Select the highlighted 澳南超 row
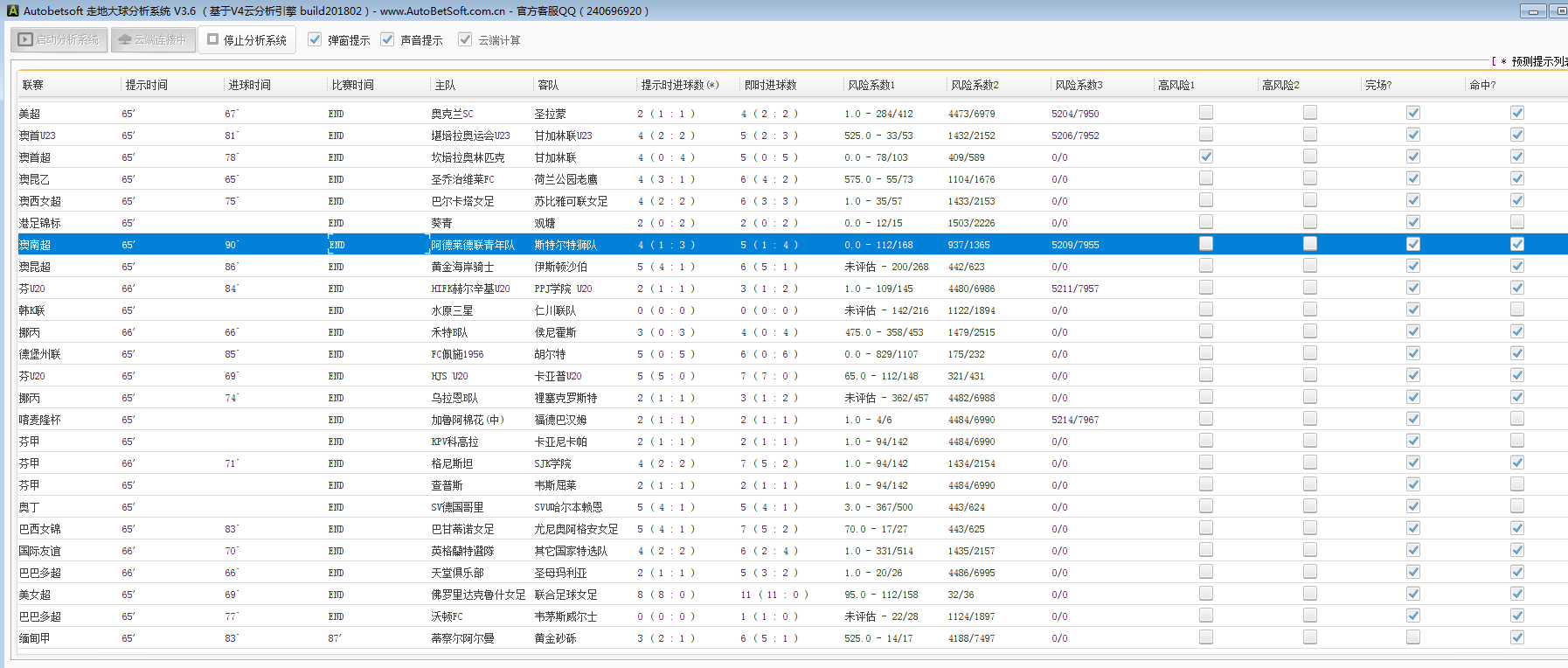This screenshot has height=668, width=1568. point(472,245)
